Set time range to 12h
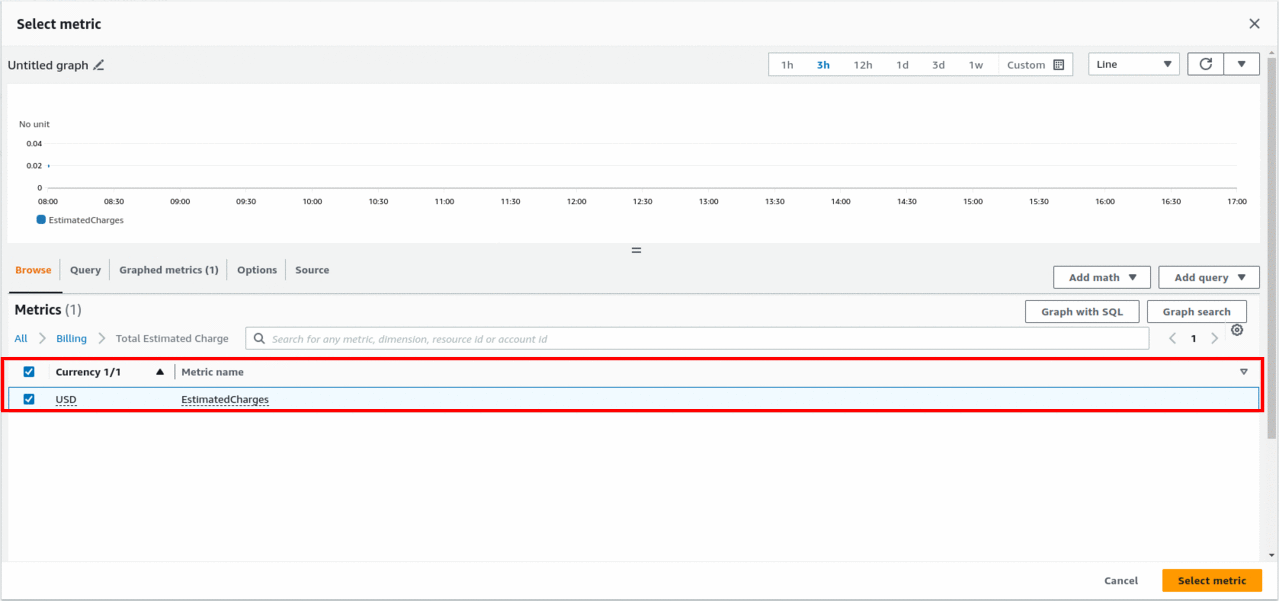Image resolution: width=1279 pixels, height=601 pixels. tap(862, 65)
